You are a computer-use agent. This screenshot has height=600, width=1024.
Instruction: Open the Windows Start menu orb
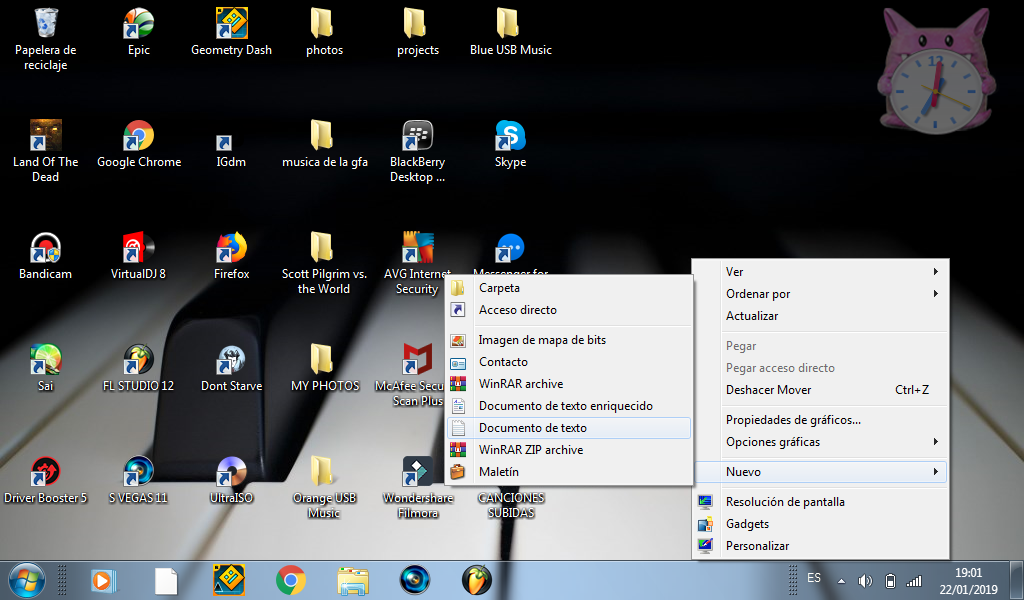tap(27, 580)
